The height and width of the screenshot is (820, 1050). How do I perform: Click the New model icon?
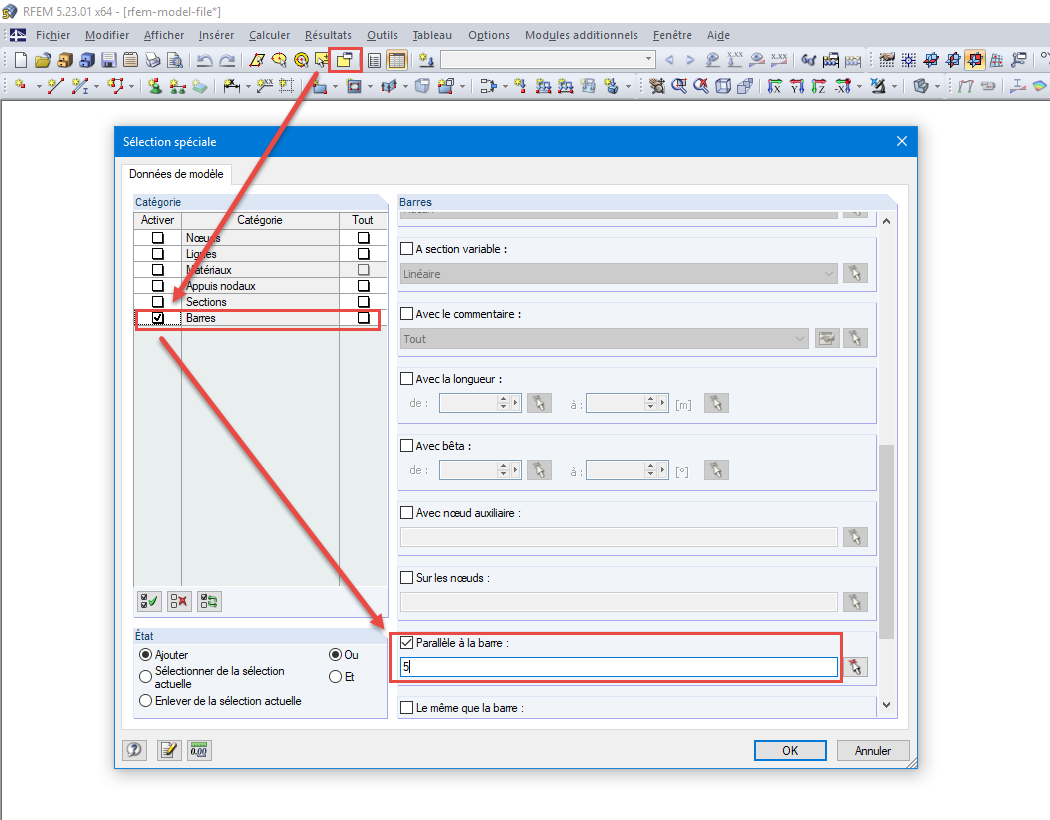(x=21, y=60)
